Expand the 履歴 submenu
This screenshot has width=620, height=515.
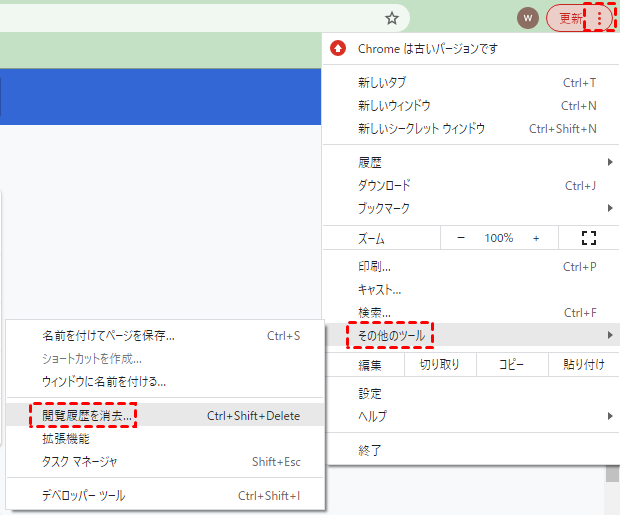(471, 162)
